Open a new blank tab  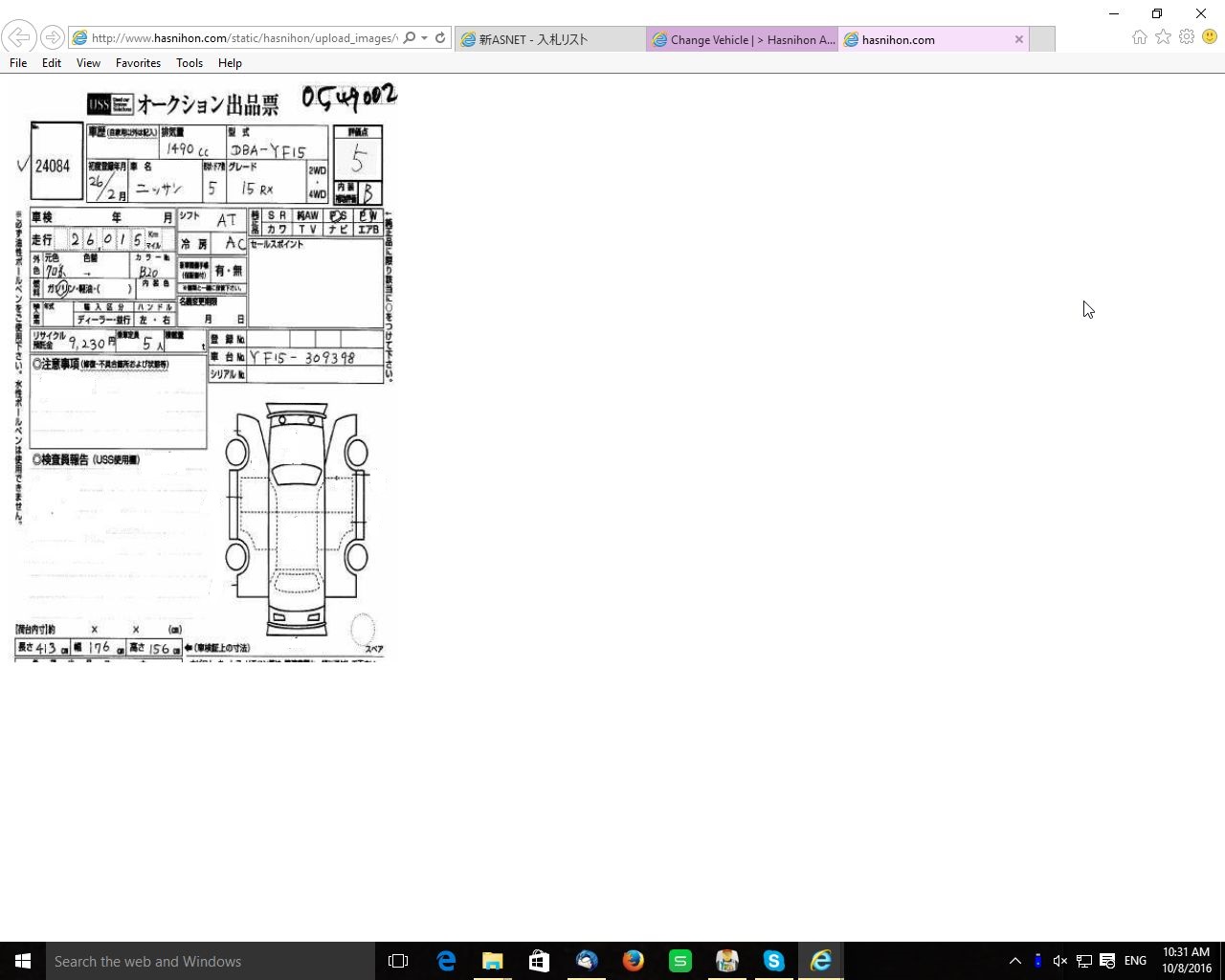point(1043,39)
